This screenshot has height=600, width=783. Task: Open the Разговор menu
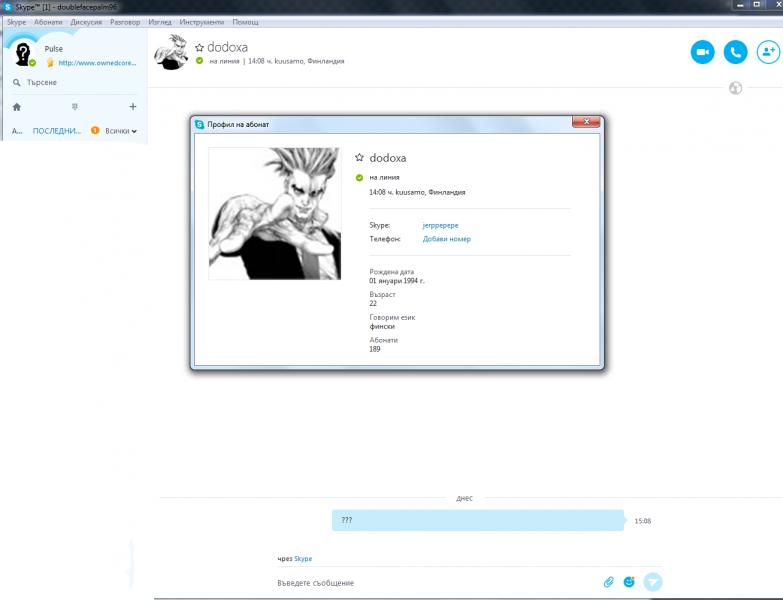pos(125,22)
